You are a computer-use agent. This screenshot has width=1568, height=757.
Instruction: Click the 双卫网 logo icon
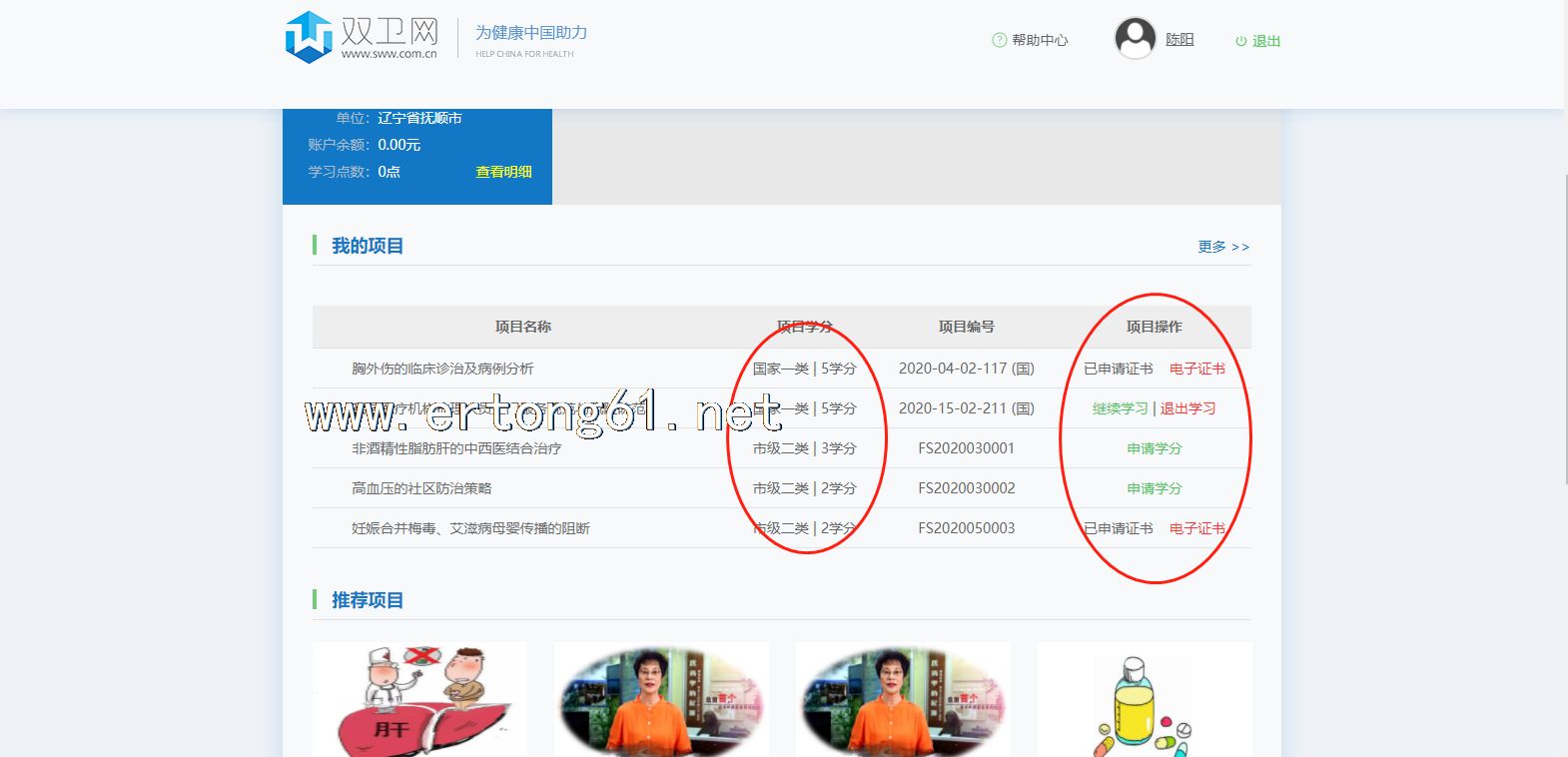pyautogui.click(x=308, y=38)
